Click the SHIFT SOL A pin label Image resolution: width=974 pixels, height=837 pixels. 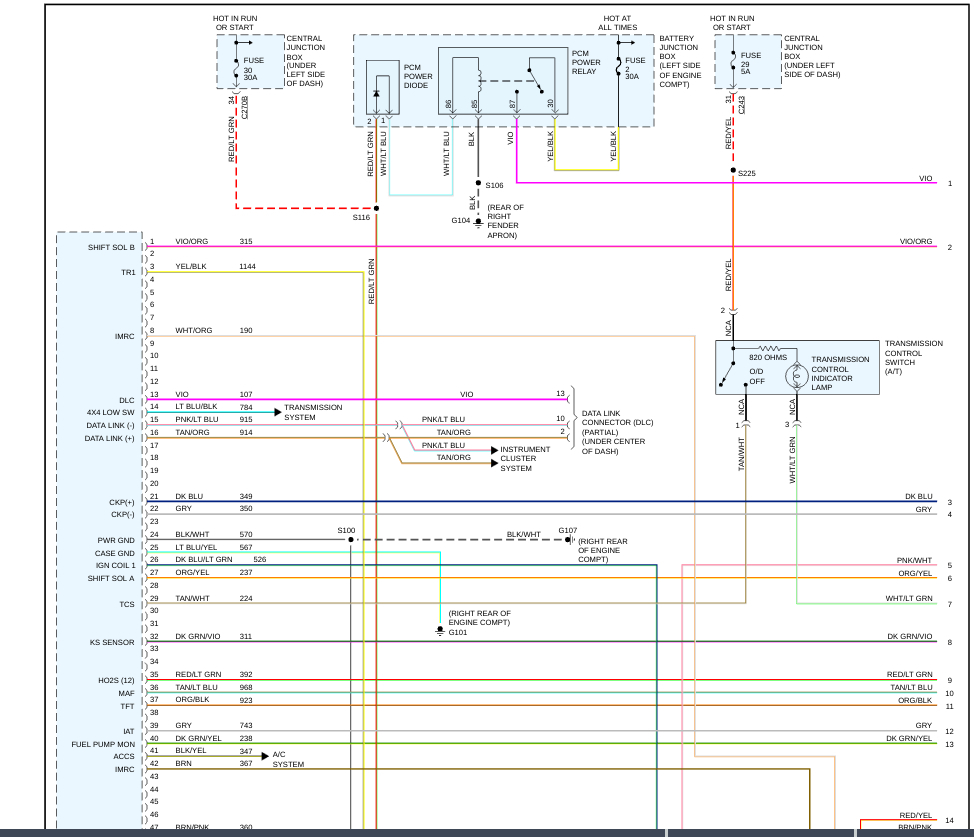point(111,579)
